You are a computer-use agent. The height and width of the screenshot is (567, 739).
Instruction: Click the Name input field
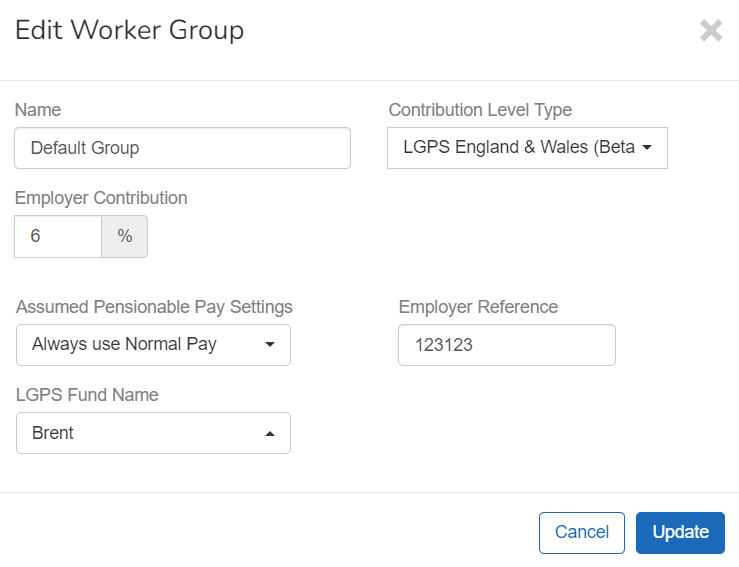coord(182,148)
